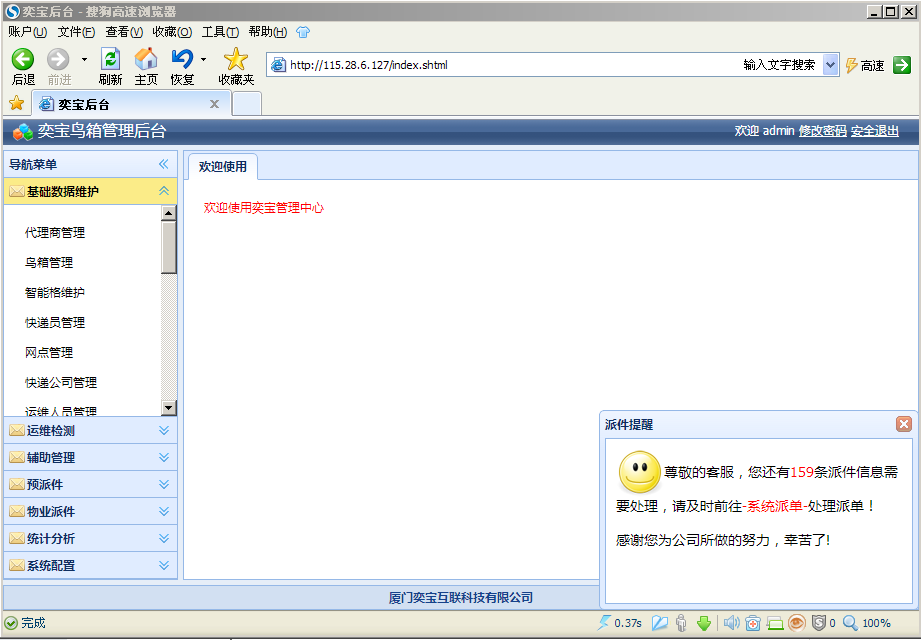Image resolution: width=921 pixels, height=640 pixels.
Task: Expand the 系统配置 section
Action: click(x=164, y=565)
